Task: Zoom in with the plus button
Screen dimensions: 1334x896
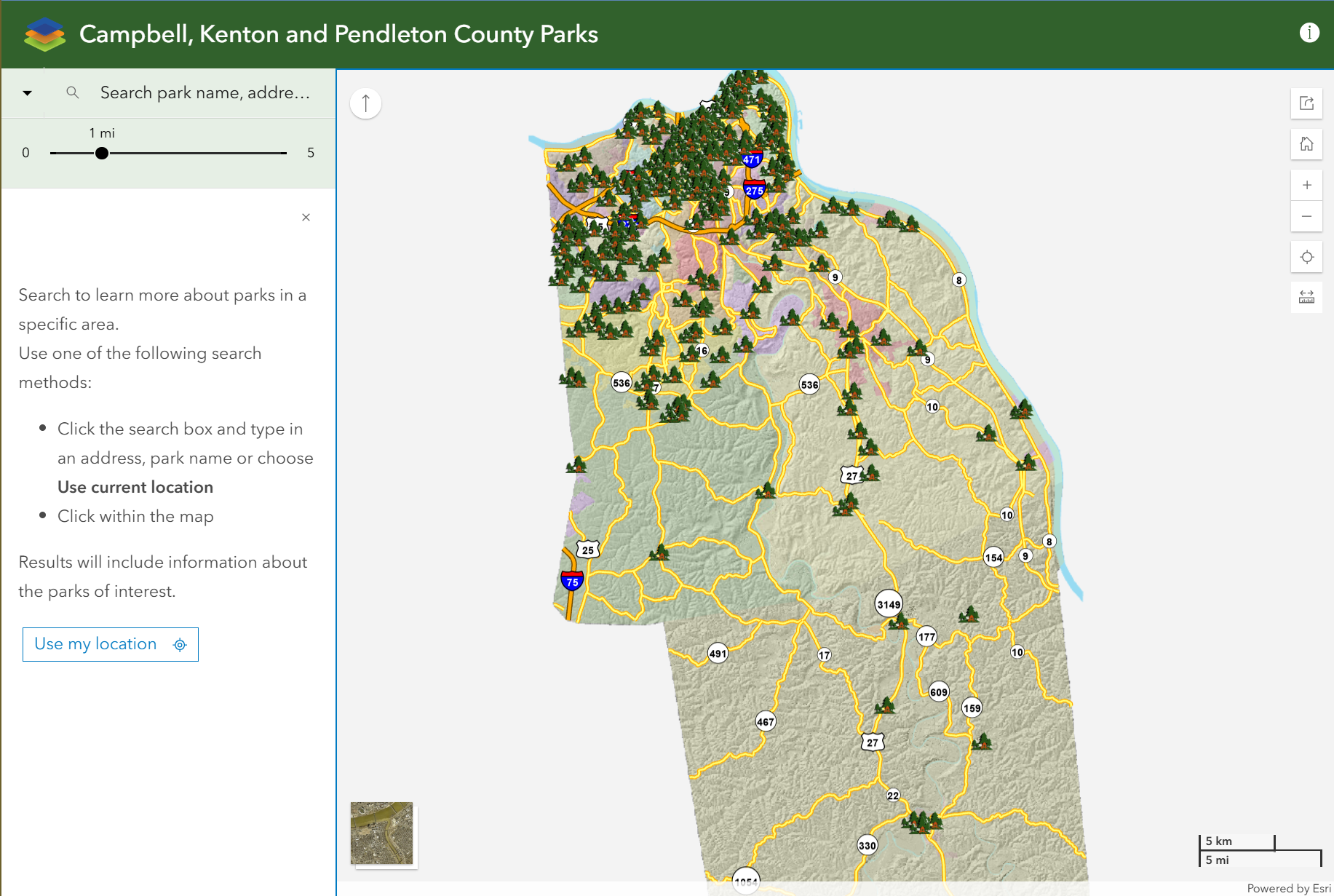Action: (x=1306, y=185)
